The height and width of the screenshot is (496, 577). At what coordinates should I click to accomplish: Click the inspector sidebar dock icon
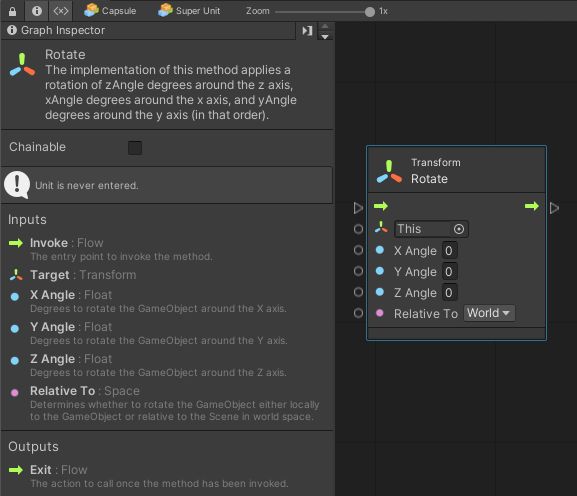pos(307,31)
